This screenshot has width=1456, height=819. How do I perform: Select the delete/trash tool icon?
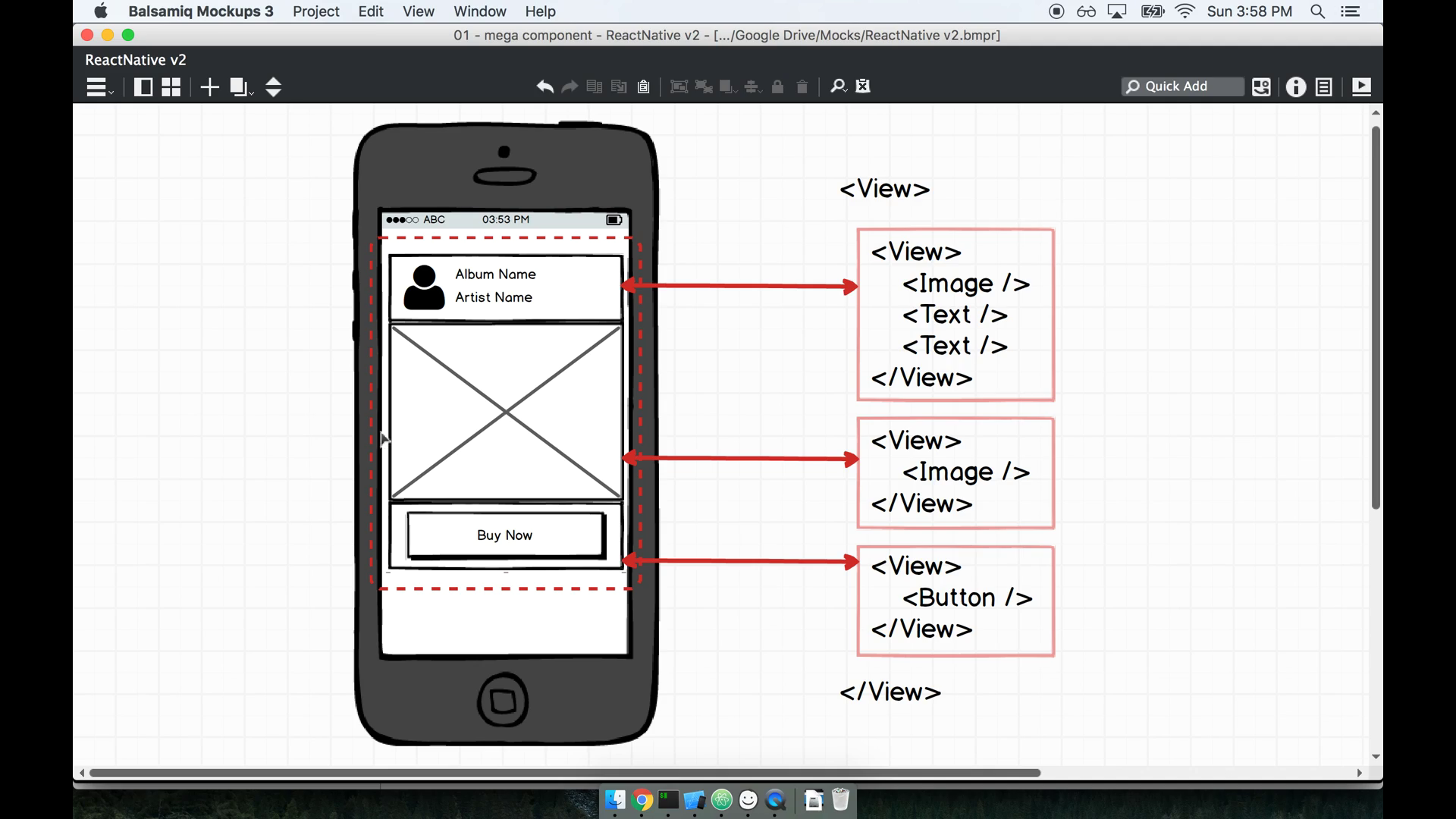(x=801, y=87)
